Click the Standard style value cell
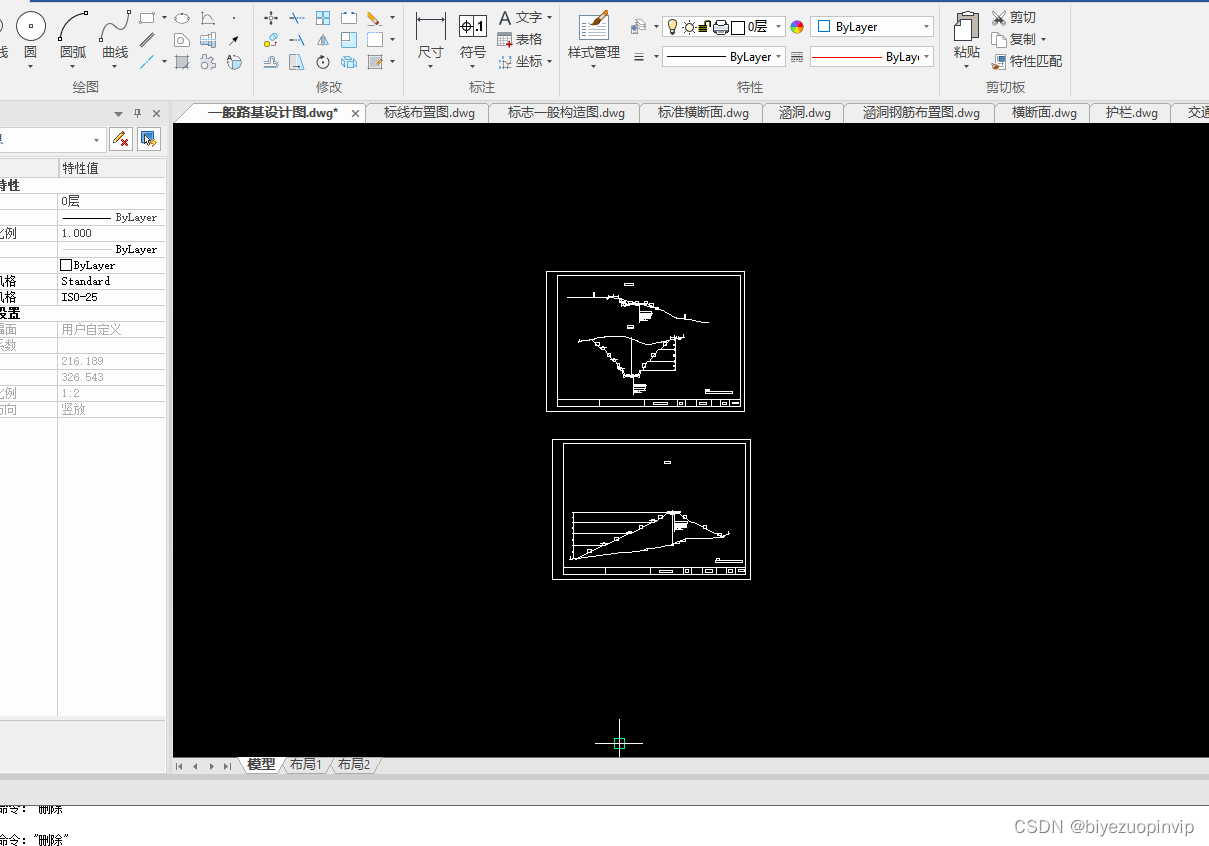 (x=111, y=281)
